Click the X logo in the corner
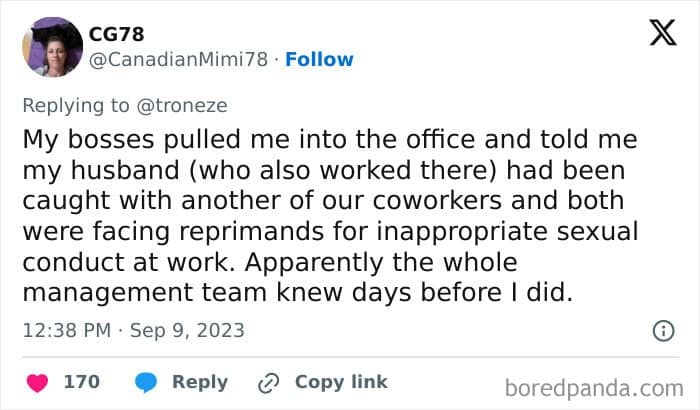 (x=662, y=34)
